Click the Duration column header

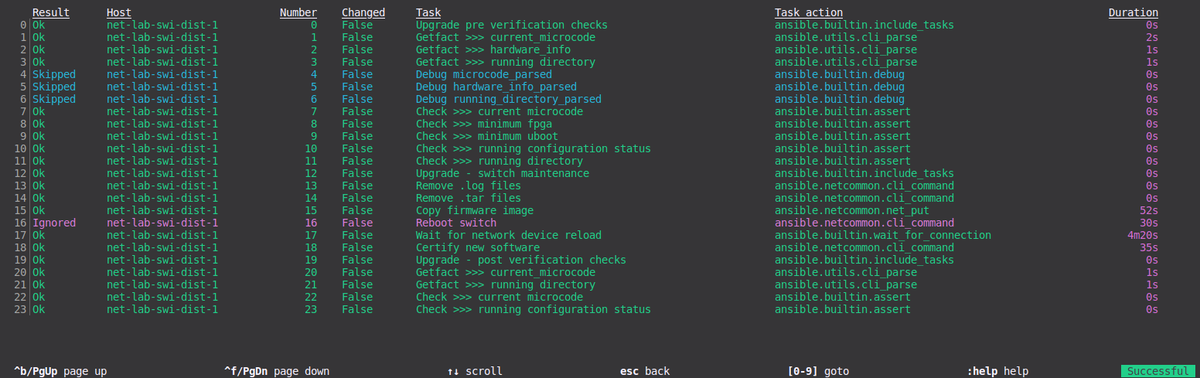click(1133, 12)
